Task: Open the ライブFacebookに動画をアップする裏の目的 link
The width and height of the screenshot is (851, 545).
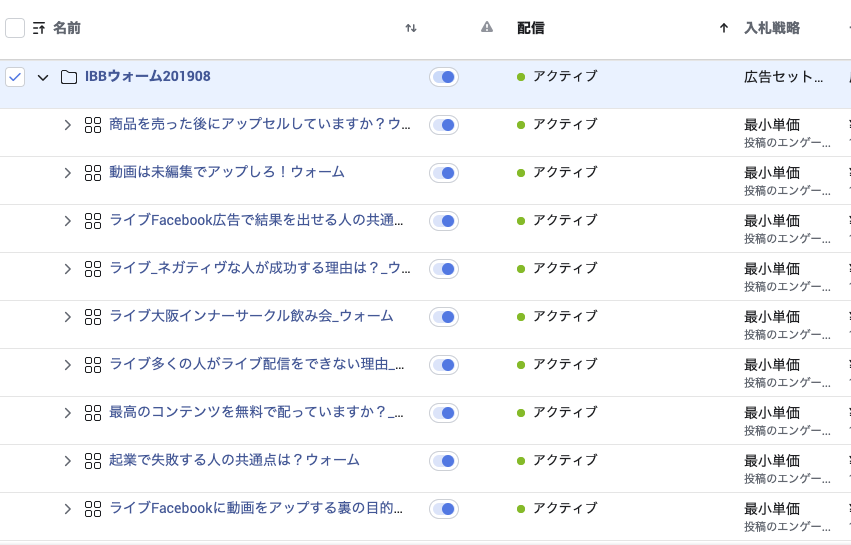Action: 256,508
